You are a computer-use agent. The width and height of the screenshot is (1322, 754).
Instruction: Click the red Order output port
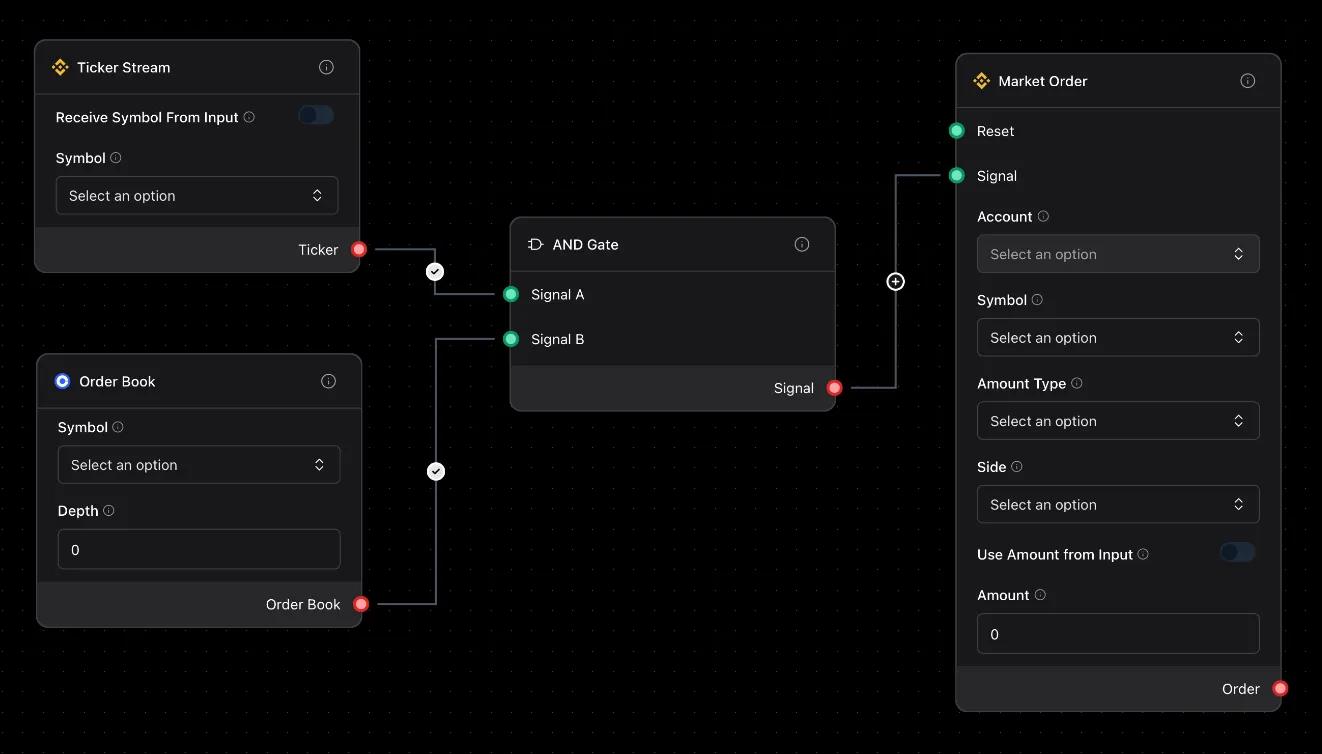click(1280, 688)
